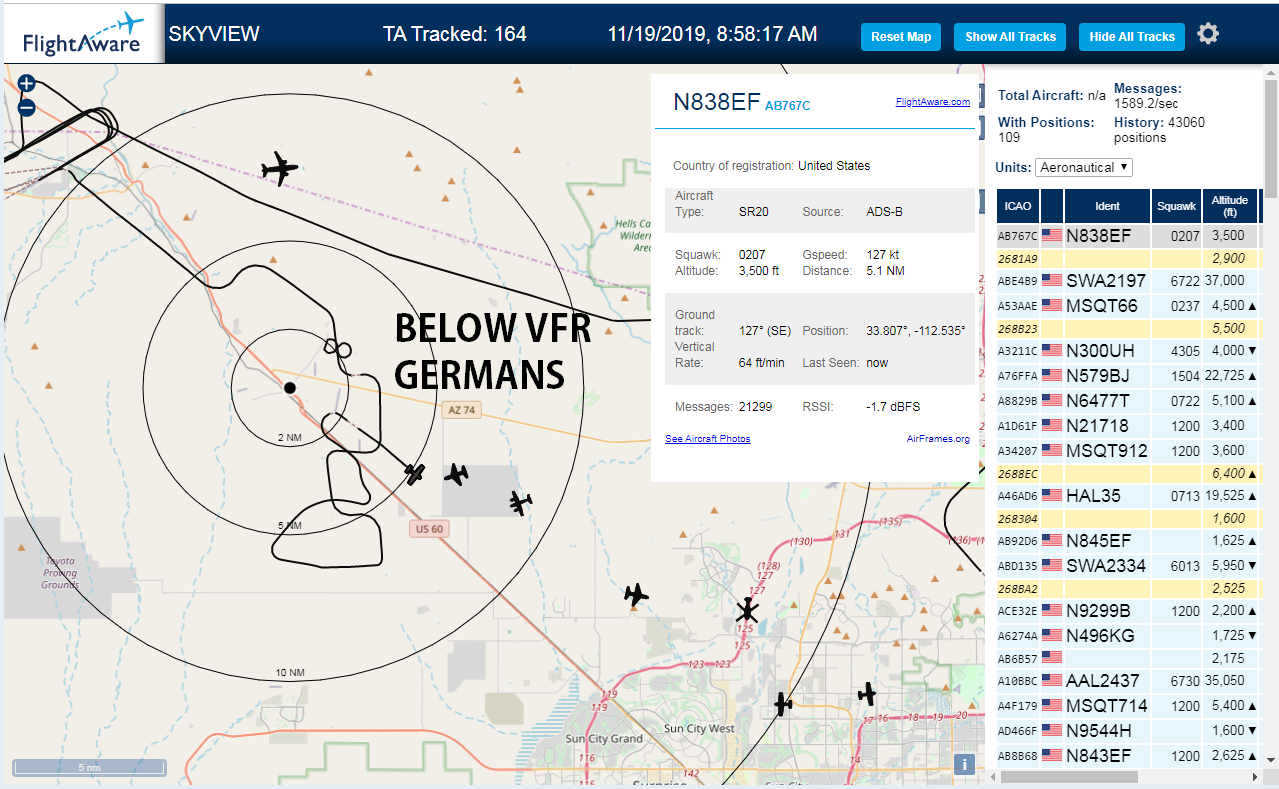Select the aircraft icon nearest the Hells Canyon label
This screenshot has height=789, width=1279.
pos(280,168)
